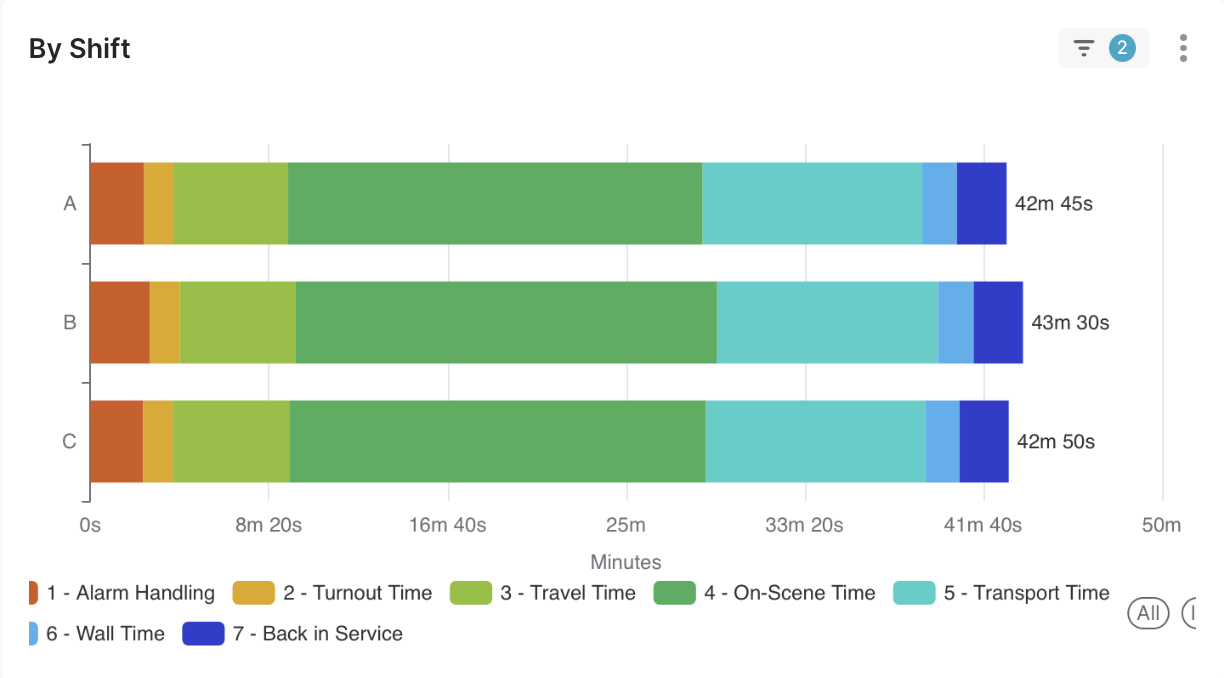Viewport: 1224px width, 678px height.
Task: Click the Back in Service legend icon
Action: (x=203, y=634)
